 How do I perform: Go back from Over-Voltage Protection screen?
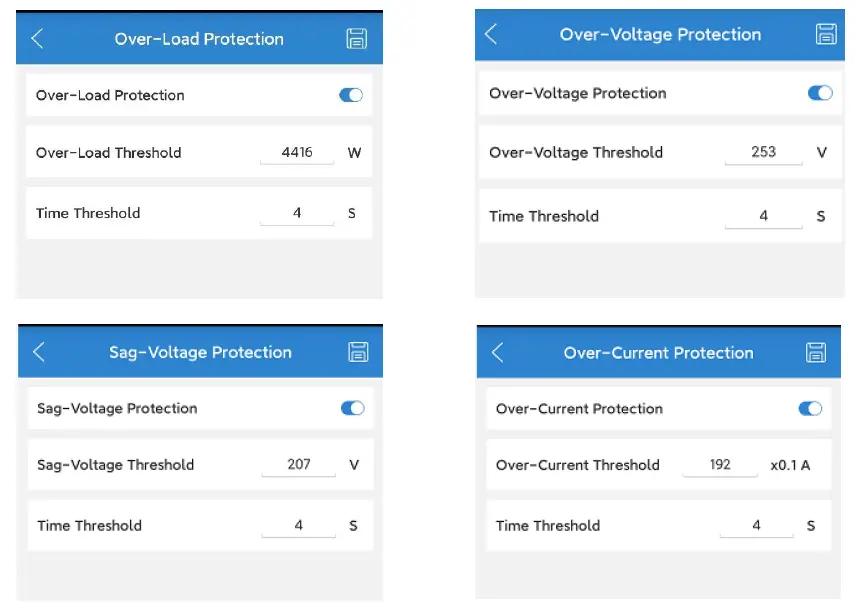pyautogui.click(x=490, y=34)
